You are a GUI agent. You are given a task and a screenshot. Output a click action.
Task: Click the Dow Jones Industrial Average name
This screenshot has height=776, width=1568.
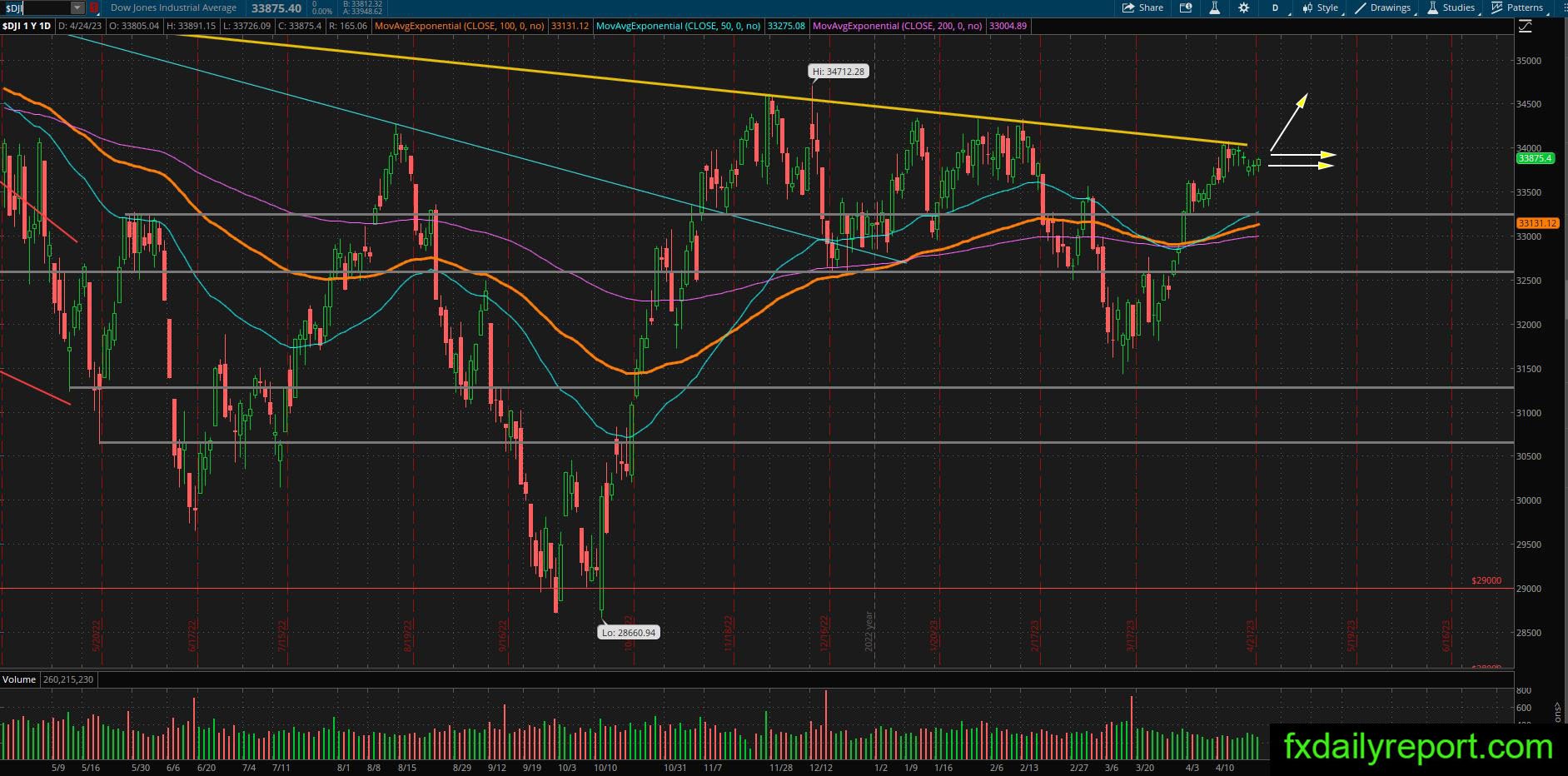point(173,7)
